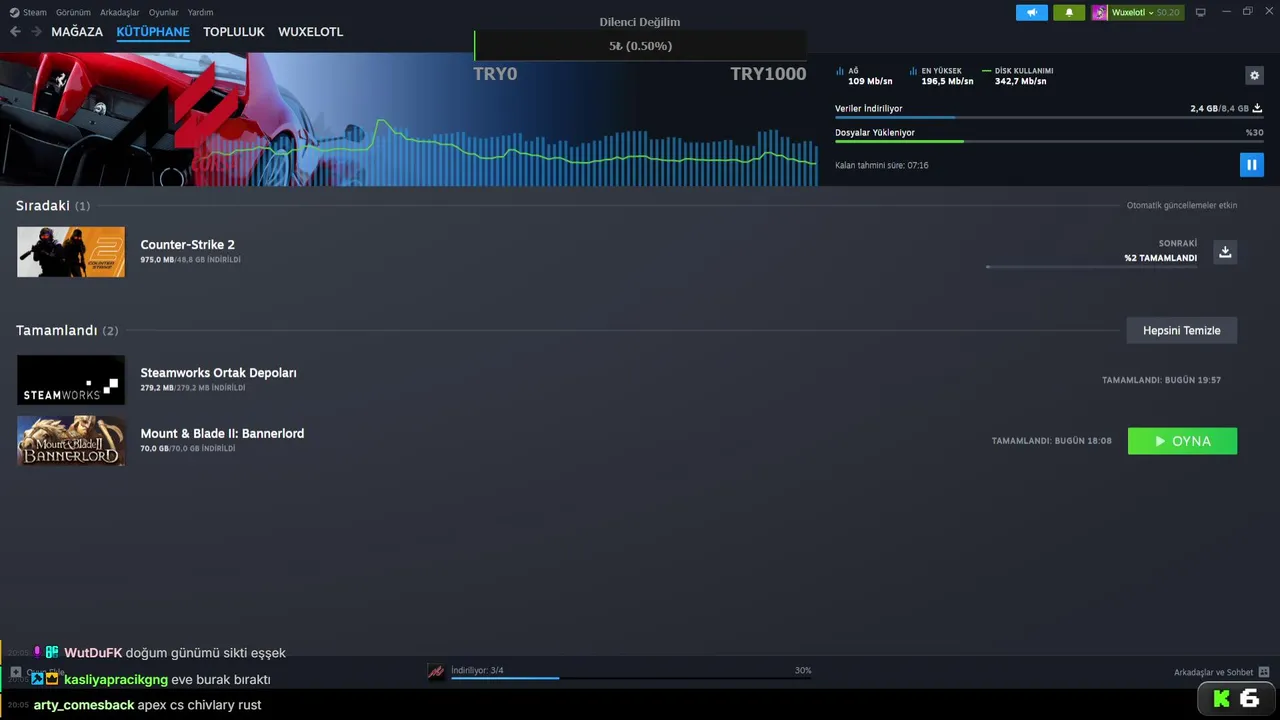Open download settings gear icon
The image size is (1280, 720).
coord(1254,75)
